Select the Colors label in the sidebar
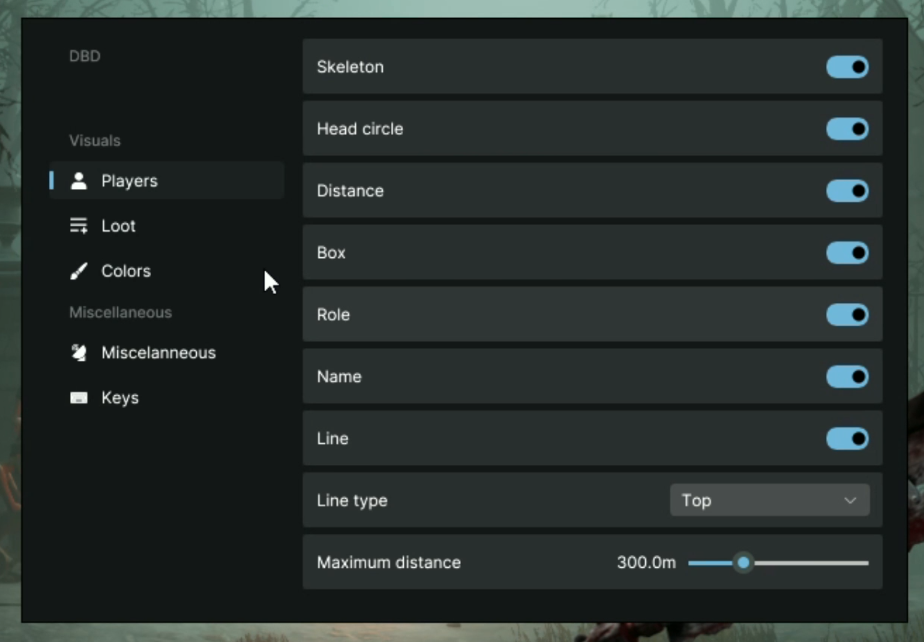The height and width of the screenshot is (642, 924). pyautogui.click(x=126, y=271)
